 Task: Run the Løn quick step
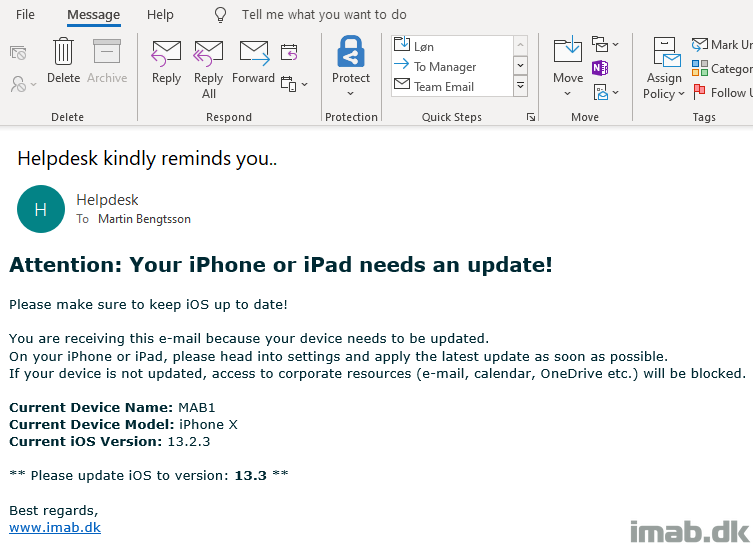(452, 46)
